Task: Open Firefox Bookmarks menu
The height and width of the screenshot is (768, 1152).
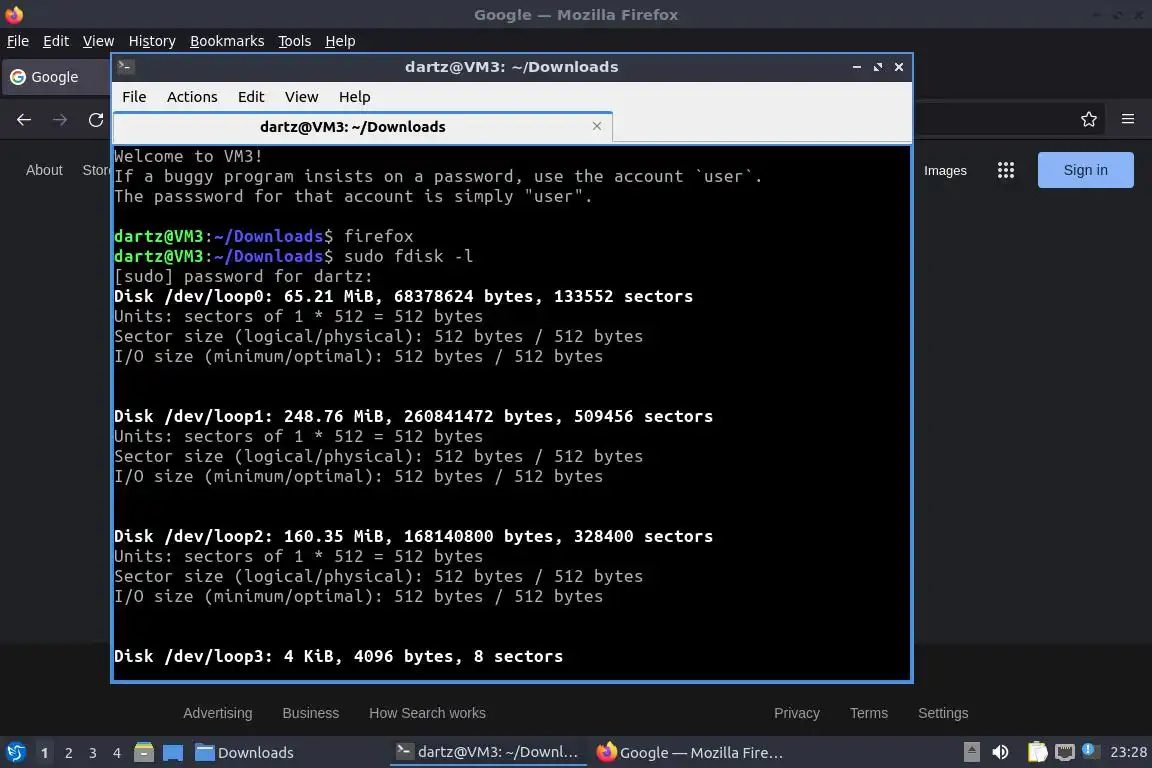Action: pyautogui.click(x=227, y=41)
